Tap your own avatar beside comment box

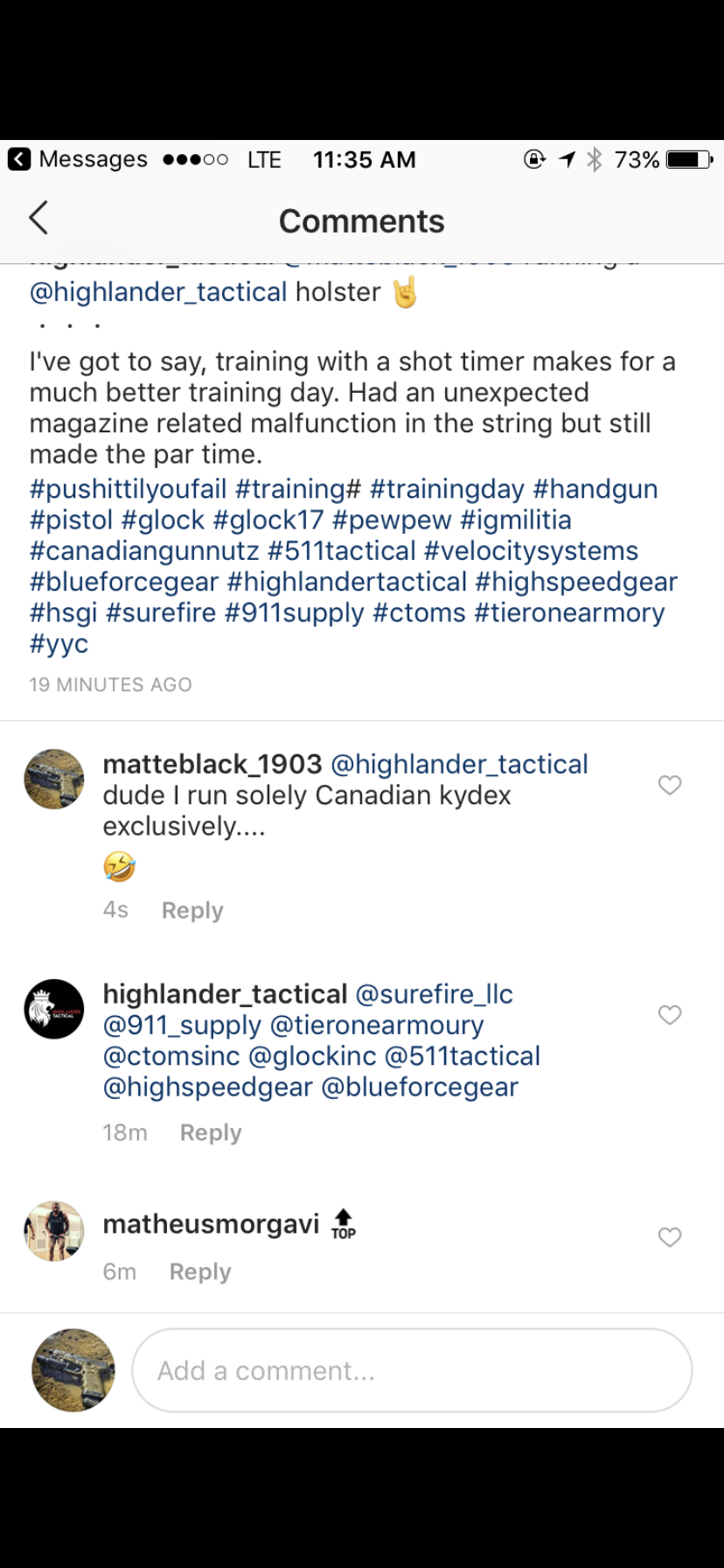pyautogui.click(x=73, y=1370)
